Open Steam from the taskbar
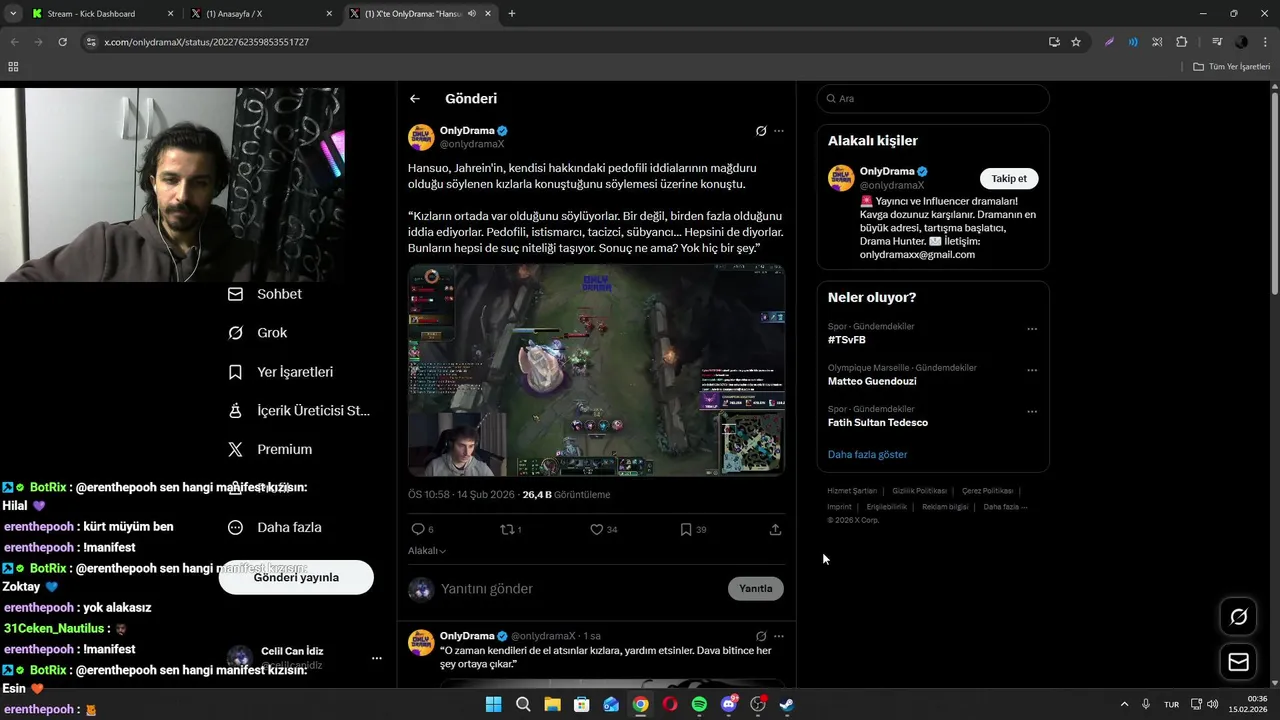The image size is (1280, 720). (x=787, y=704)
